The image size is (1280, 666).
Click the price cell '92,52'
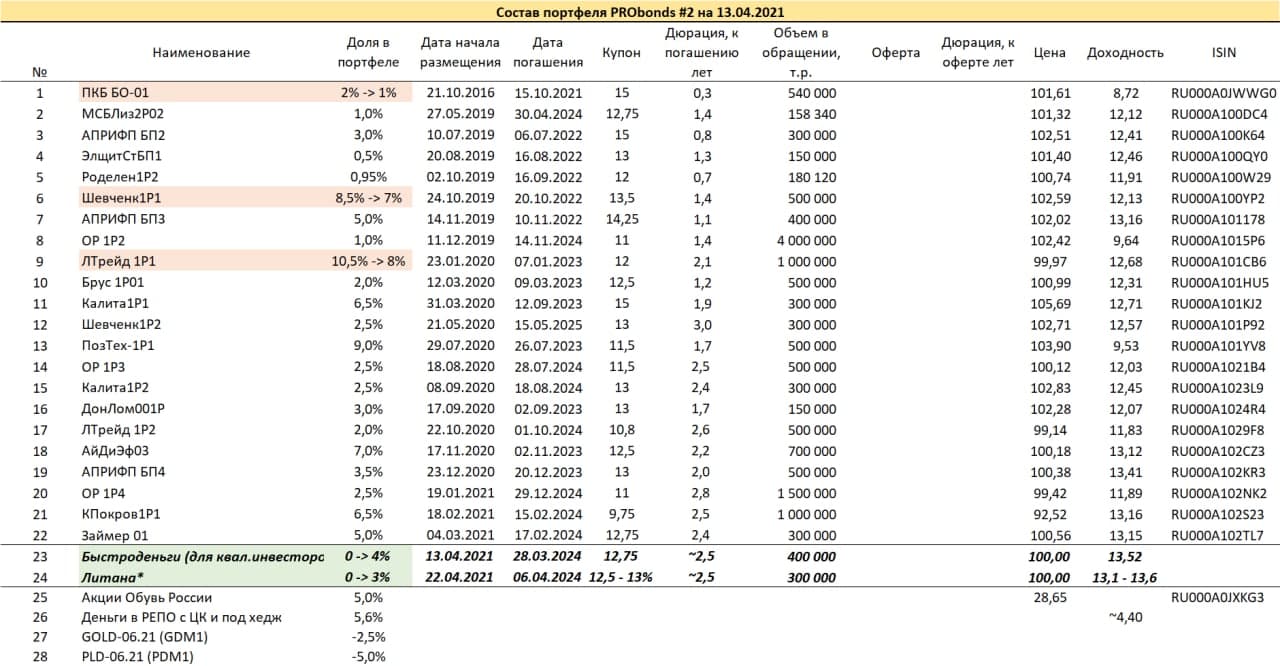1049,514
